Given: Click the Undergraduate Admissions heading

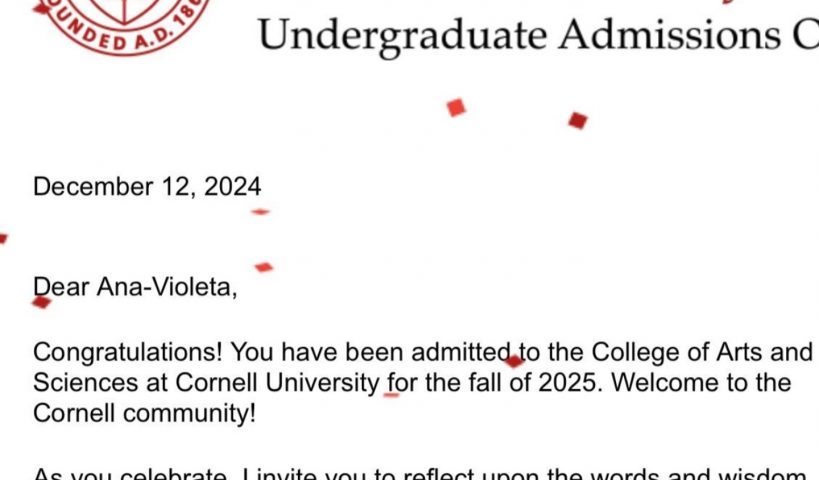Looking at the screenshot, I should pos(538,36).
